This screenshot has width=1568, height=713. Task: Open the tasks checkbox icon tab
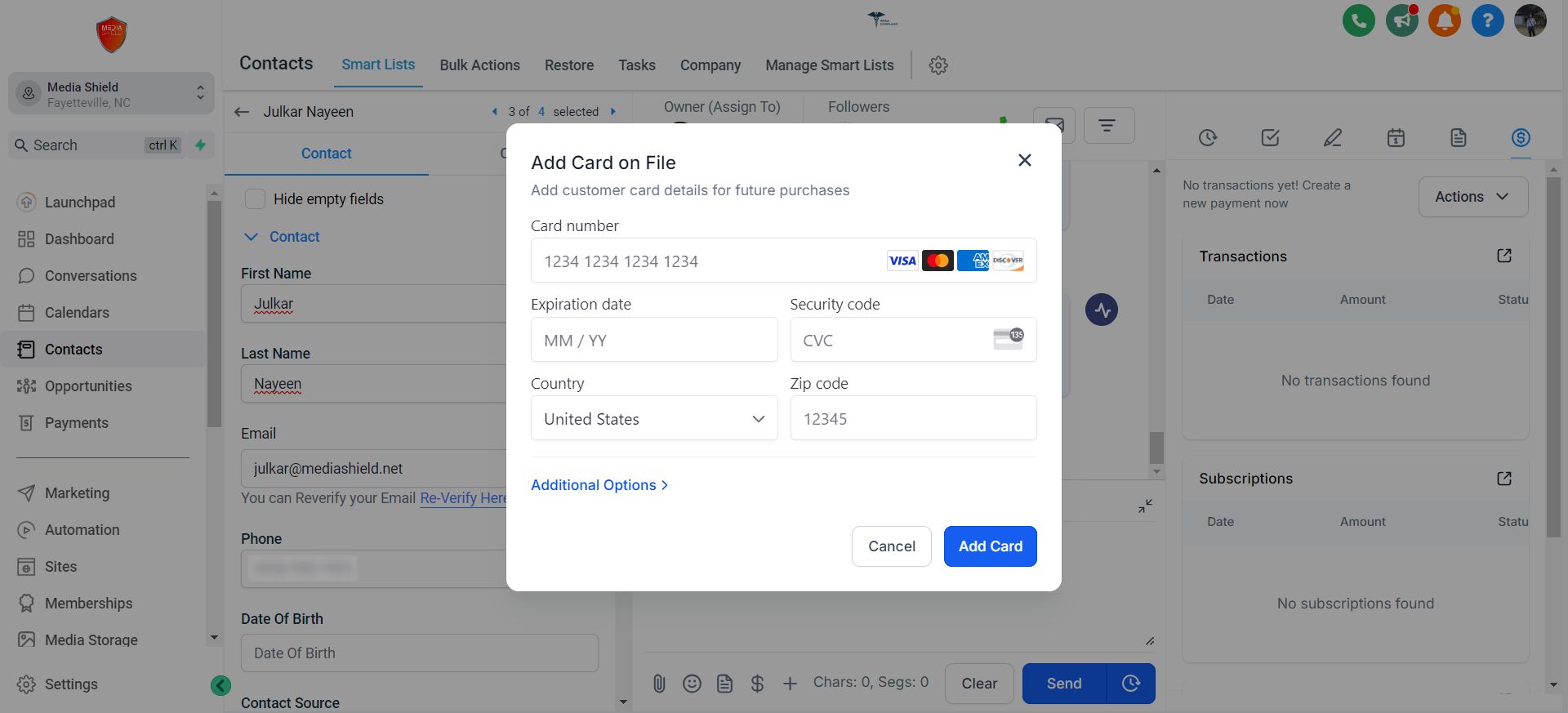click(1270, 138)
